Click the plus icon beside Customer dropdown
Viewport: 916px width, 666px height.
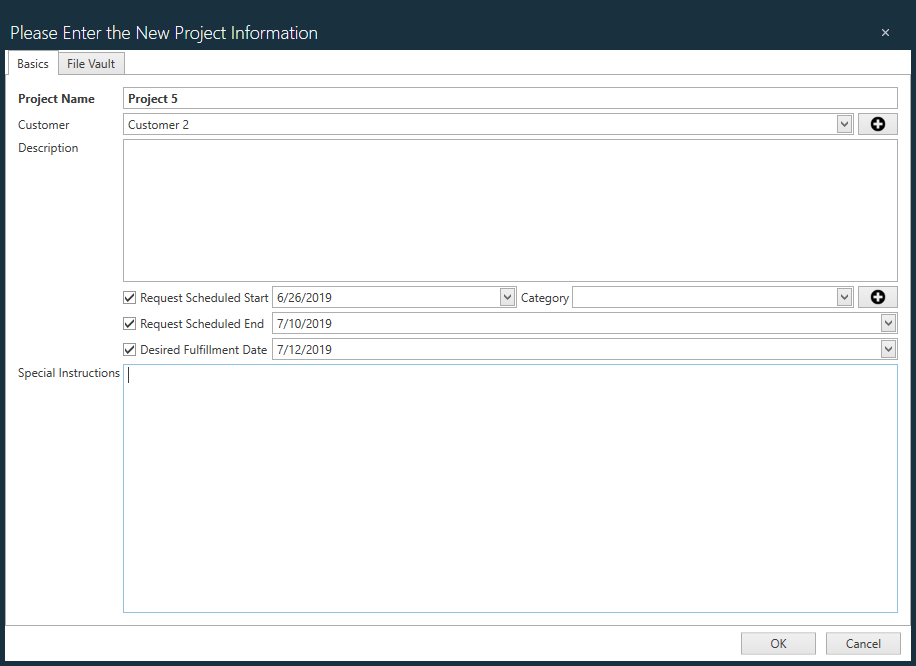pyautogui.click(x=877, y=123)
